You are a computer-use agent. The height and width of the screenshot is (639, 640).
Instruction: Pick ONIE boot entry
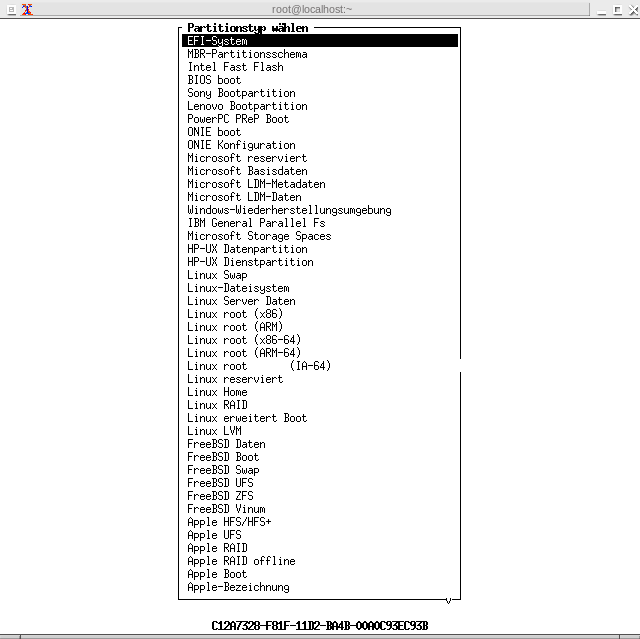[214, 132]
